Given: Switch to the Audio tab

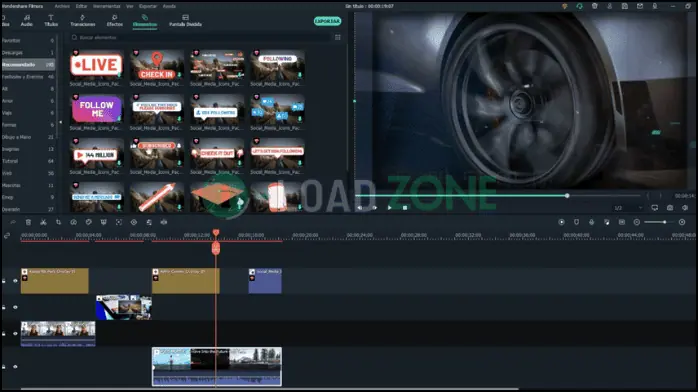Looking at the screenshot, I should pos(27,20).
